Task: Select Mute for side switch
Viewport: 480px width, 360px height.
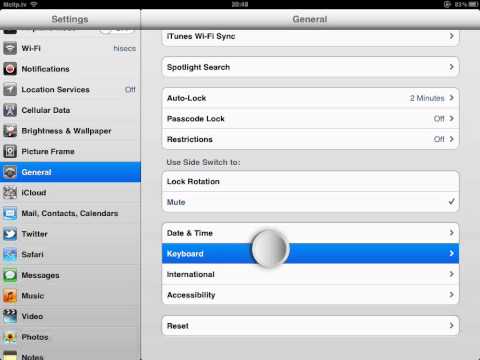Action: 310,202
